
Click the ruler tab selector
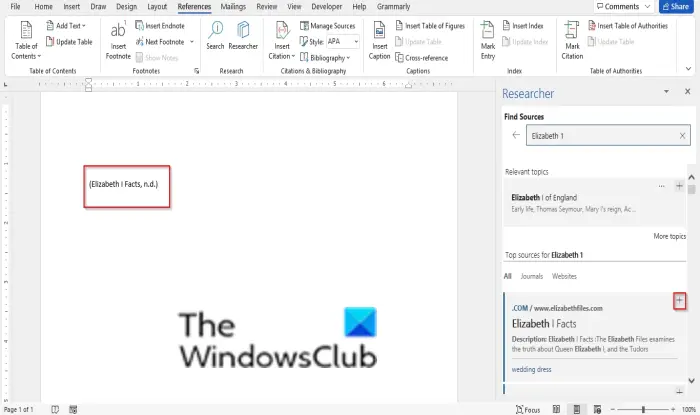5,84
